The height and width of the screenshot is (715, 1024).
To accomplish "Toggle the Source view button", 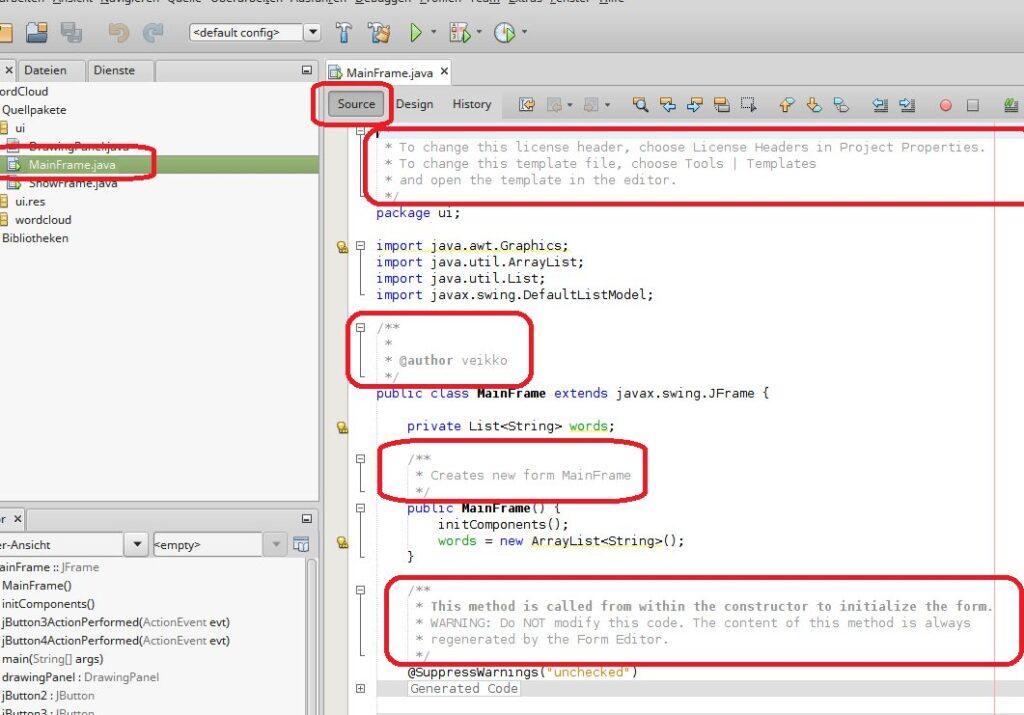I will [356, 104].
